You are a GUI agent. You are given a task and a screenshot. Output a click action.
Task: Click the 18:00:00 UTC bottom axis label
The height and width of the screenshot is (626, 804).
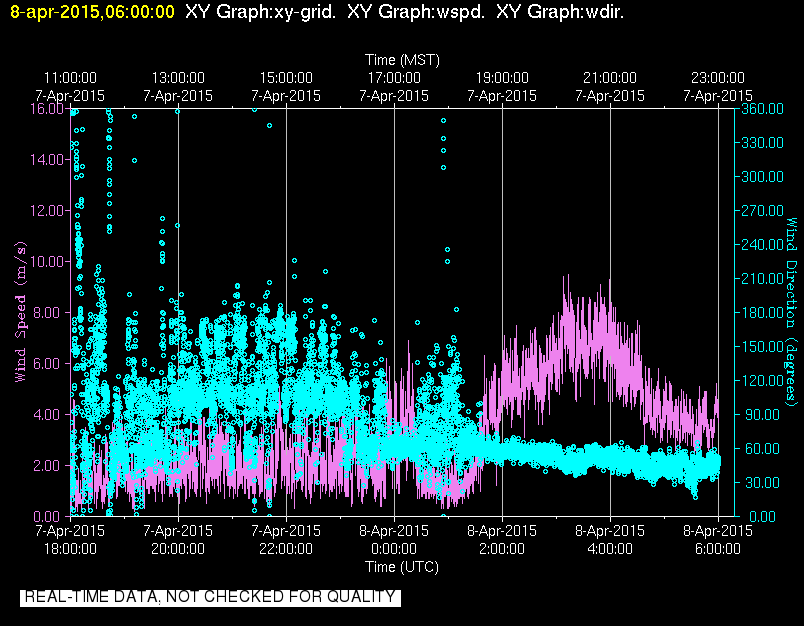coord(70,549)
